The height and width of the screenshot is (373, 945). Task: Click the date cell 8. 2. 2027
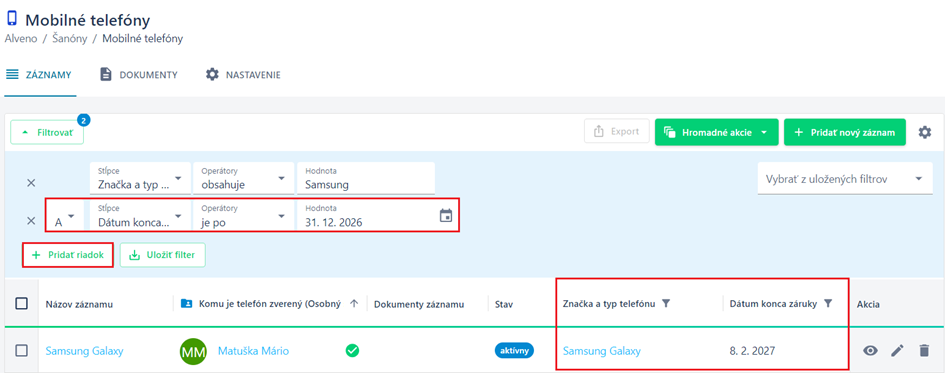coord(752,351)
